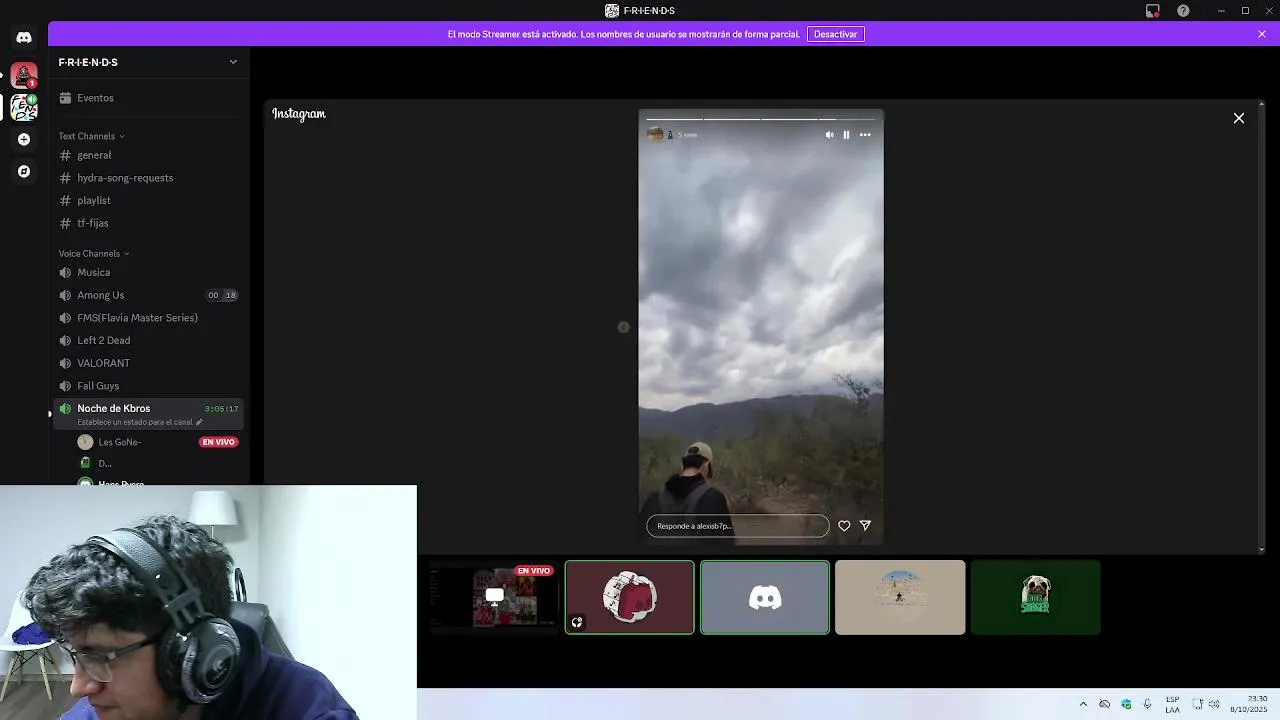Add a server with the plus icon
The width and height of the screenshot is (1280, 720).
point(24,139)
